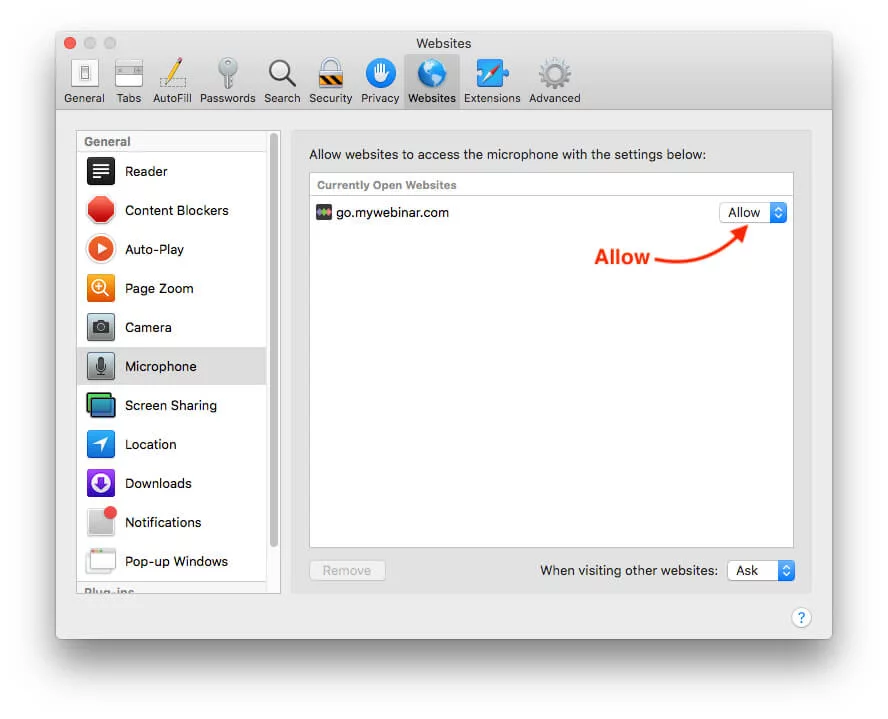
Task: Open the other websites Ask dropdown
Action: [x=760, y=570]
